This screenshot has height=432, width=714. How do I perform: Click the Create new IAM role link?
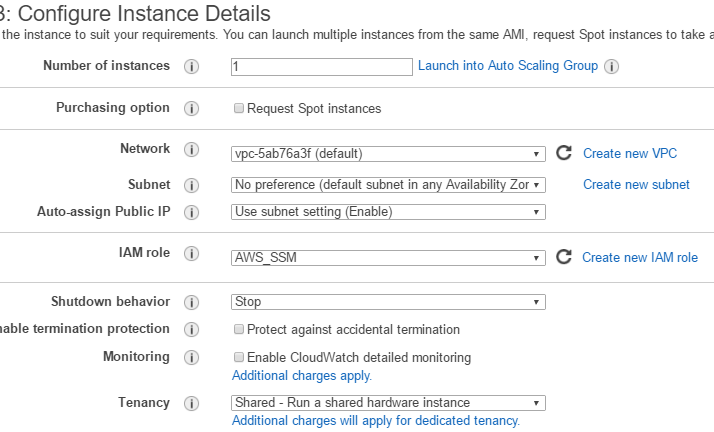click(639, 257)
